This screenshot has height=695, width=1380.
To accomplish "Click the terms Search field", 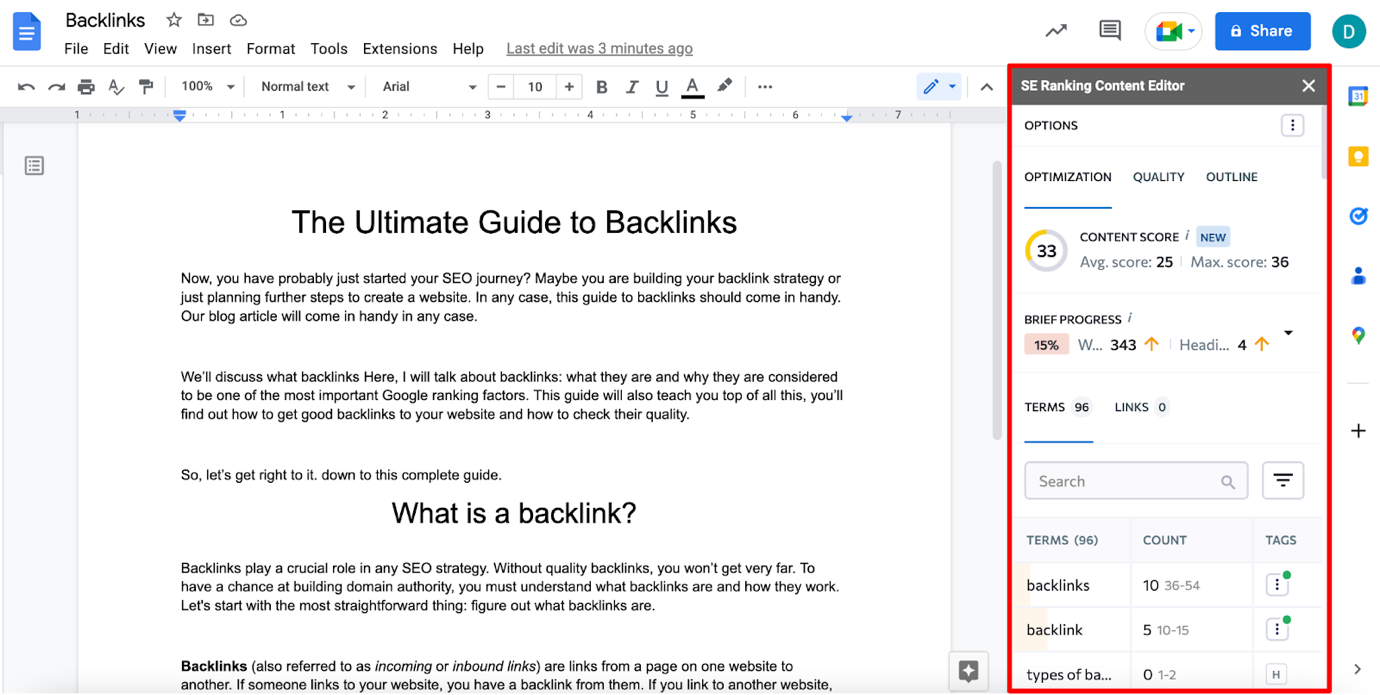I will pyautogui.click(x=1136, y=481).
